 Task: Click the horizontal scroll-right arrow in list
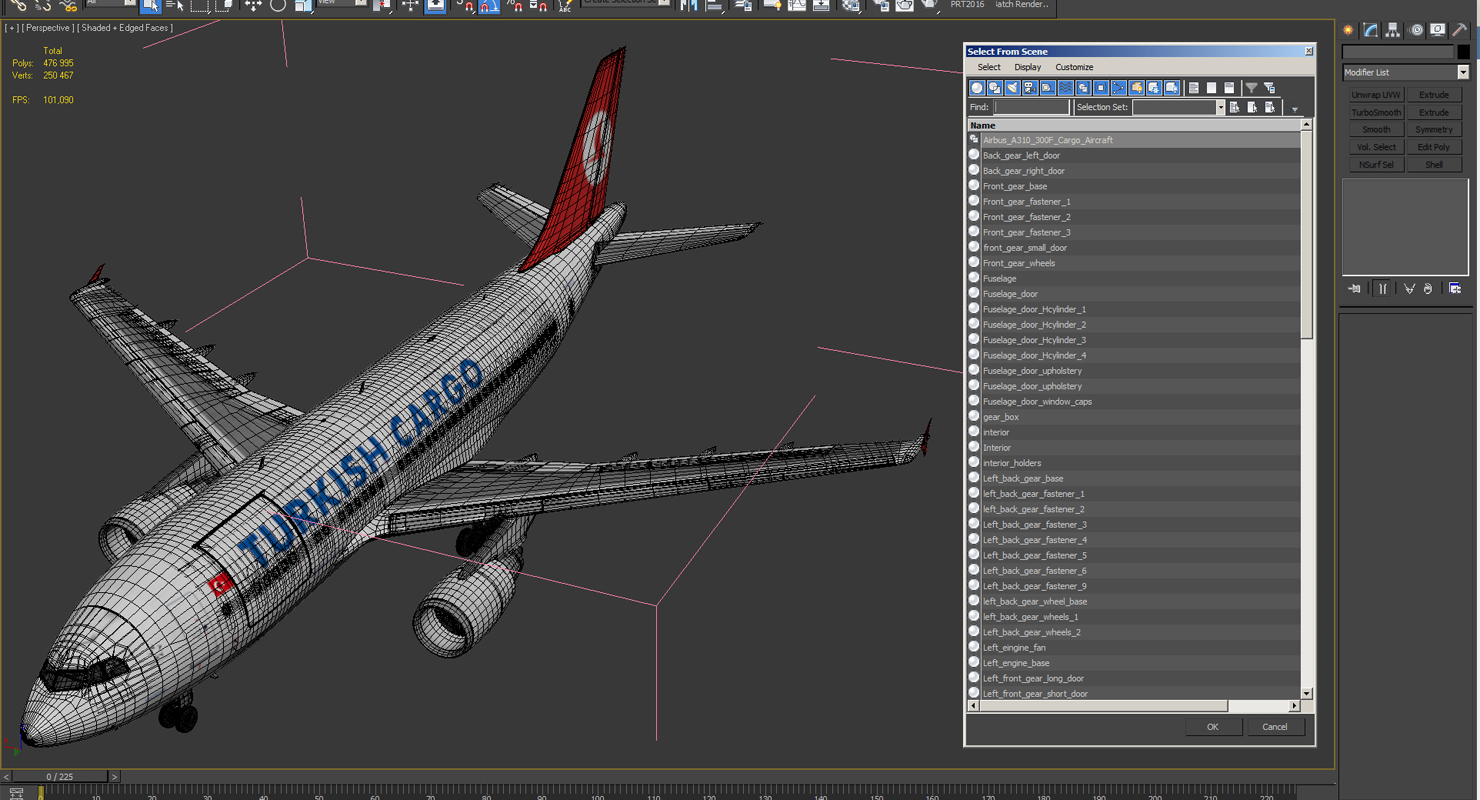pos(1294,706)
